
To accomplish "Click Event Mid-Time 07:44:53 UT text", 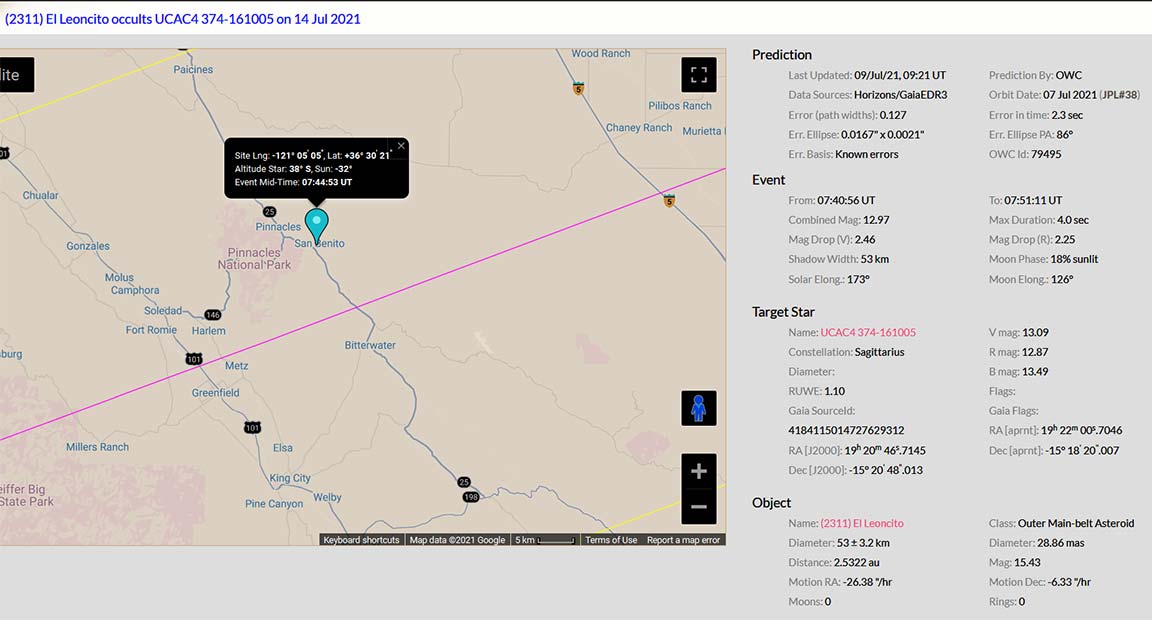I will click(293, 182).
